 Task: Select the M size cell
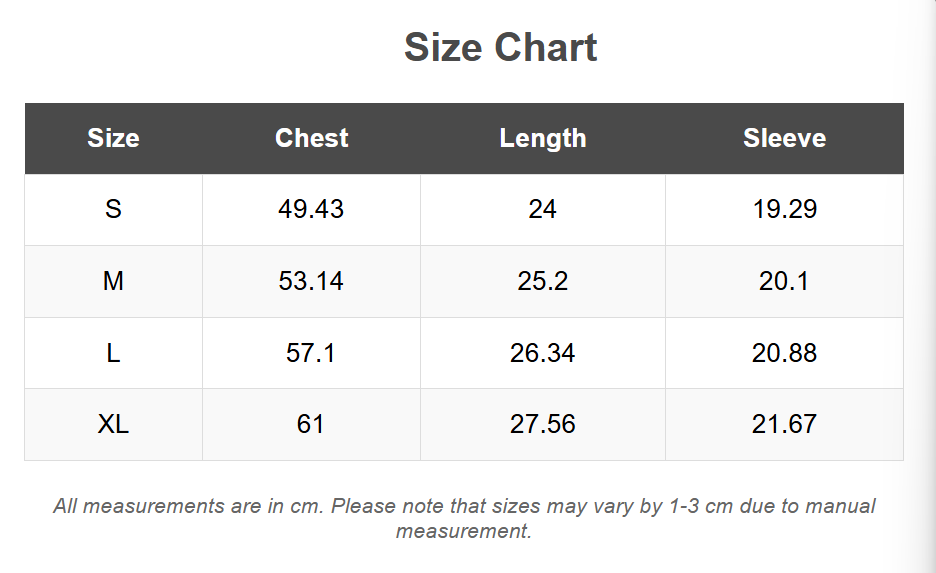coord(113,281)
